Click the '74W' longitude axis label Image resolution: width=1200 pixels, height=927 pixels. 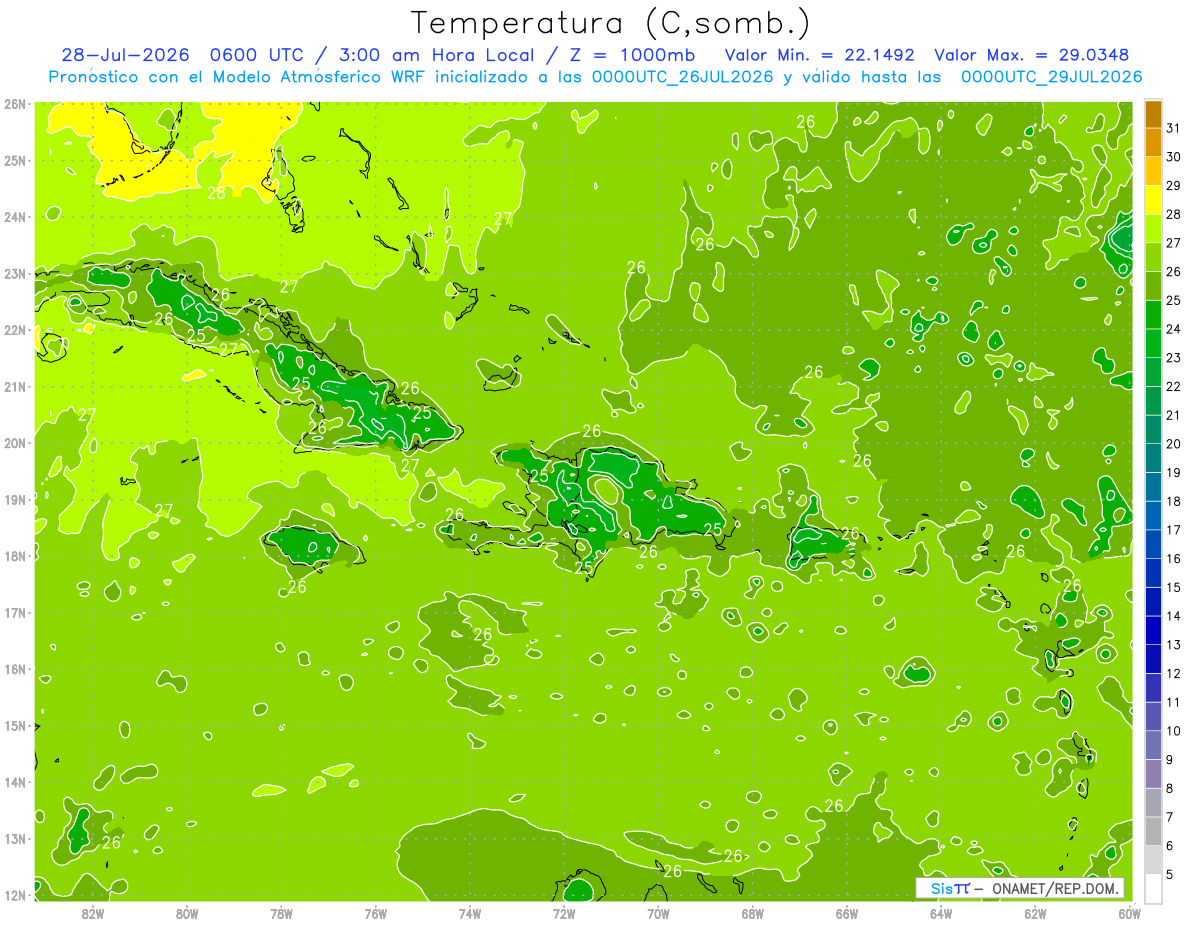pos(470,913)
